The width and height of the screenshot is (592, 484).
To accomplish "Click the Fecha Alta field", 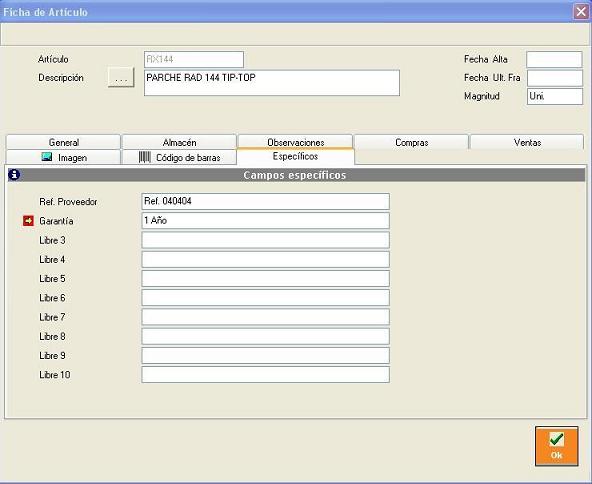I will click(x=554, y=60).
